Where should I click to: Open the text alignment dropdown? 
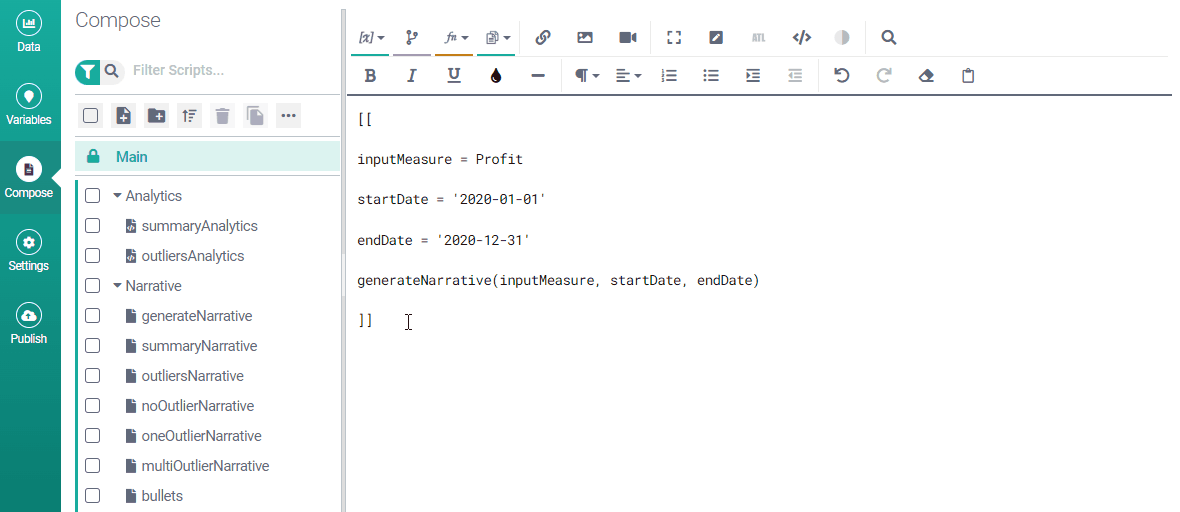click(628, 76)
